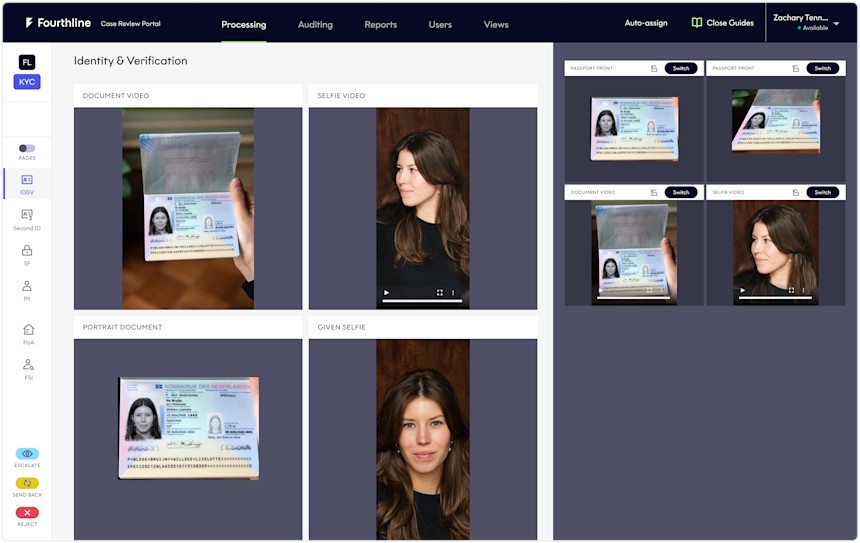
Task: Click Switch on the Selfie Video guide card
Action: [822, 193]
